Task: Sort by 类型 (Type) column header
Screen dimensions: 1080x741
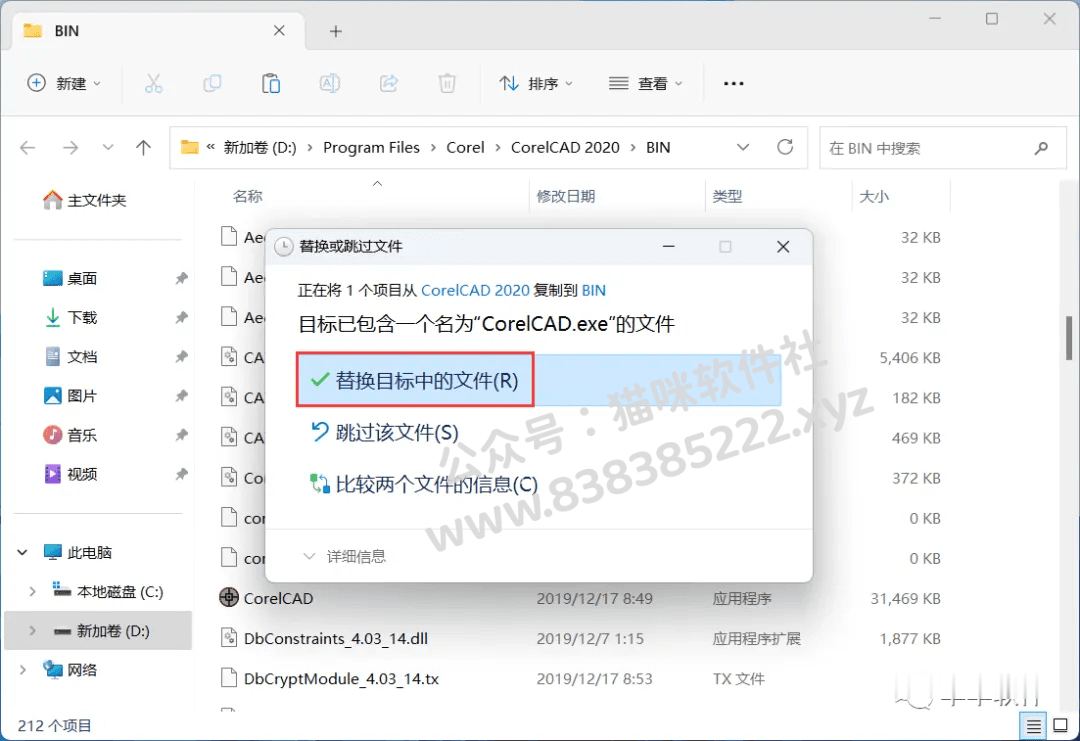Action: pos(727,196)
